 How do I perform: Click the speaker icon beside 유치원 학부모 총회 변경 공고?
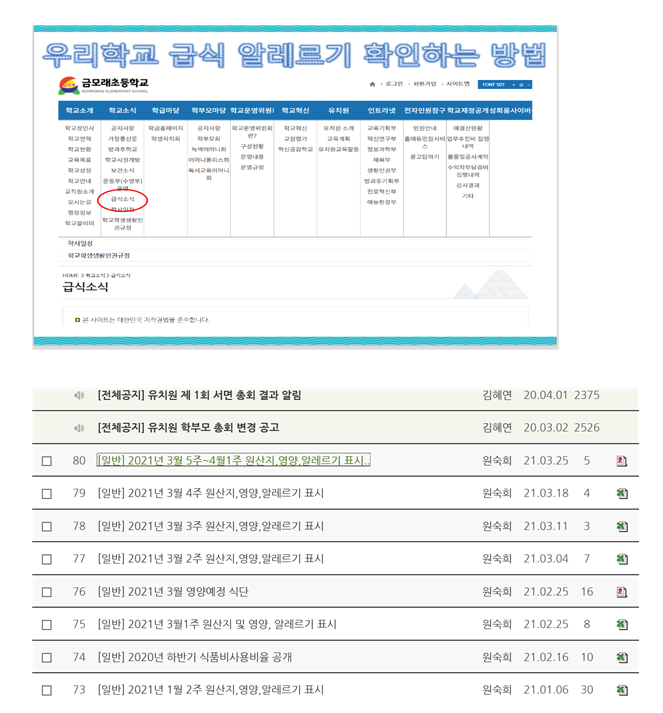[x=79, y=428]
